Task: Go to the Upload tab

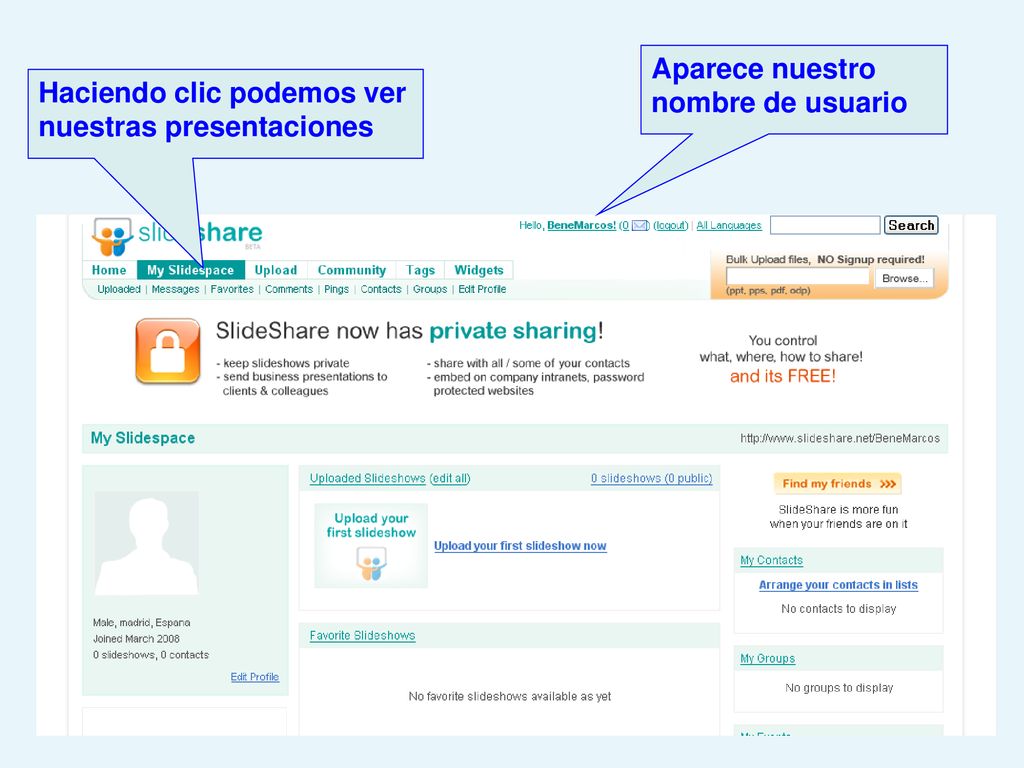Action: click(276, 270)
